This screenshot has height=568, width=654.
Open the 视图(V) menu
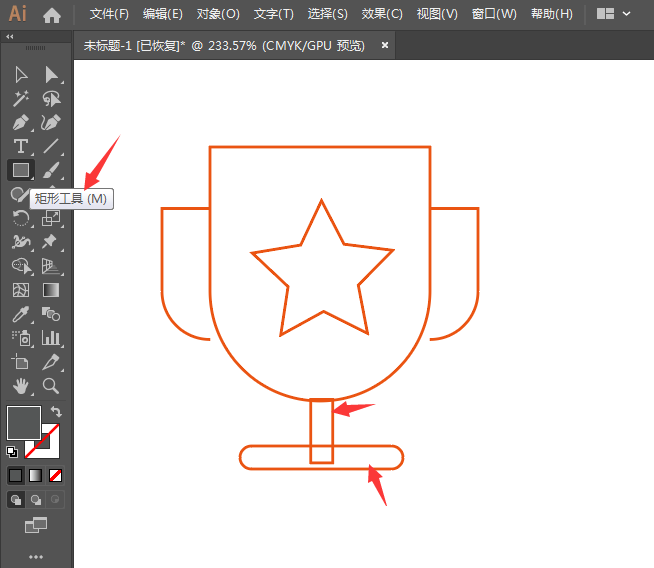click(x=437, y=14)
